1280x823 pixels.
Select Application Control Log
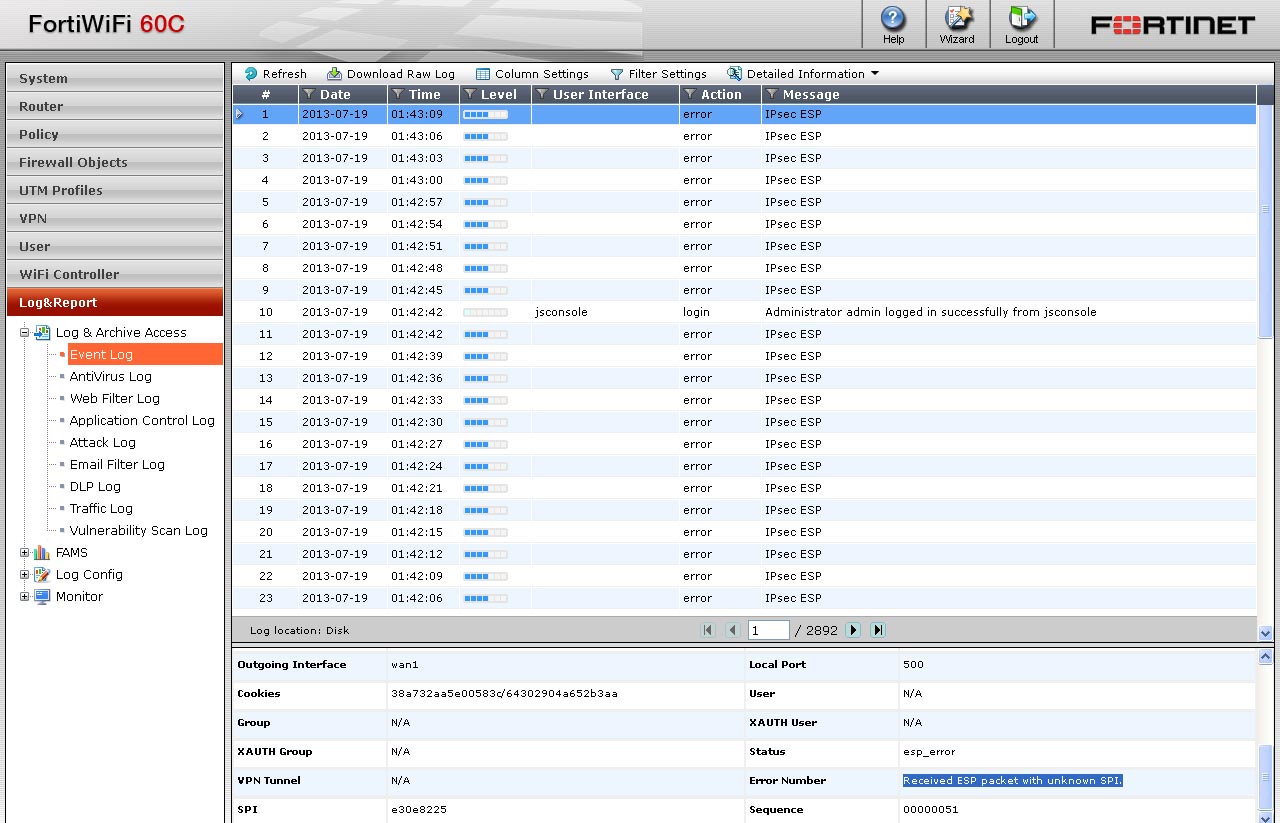click(142, 421)
